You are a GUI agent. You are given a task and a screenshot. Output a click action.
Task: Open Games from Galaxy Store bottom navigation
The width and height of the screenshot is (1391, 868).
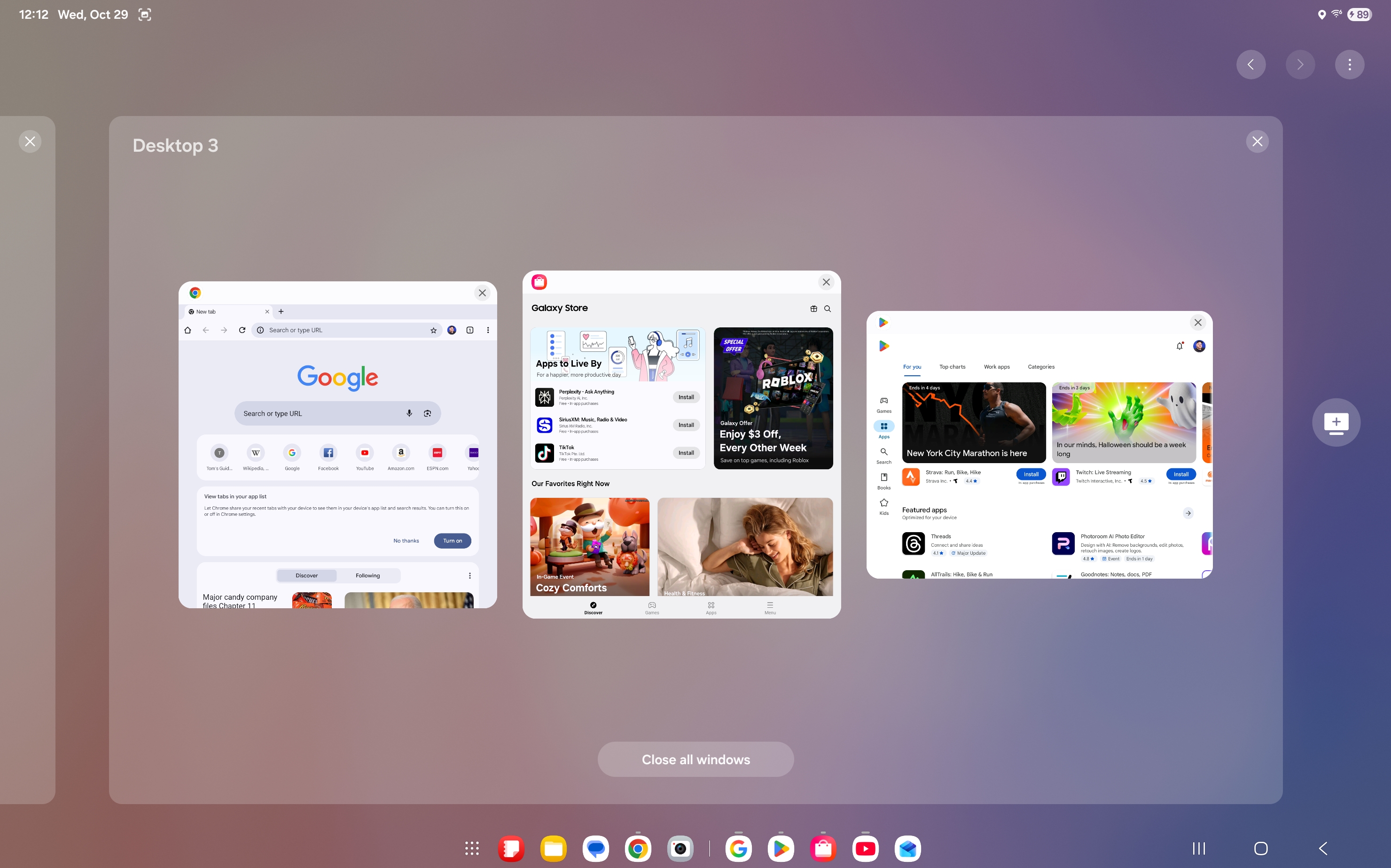tap(652, 607)
